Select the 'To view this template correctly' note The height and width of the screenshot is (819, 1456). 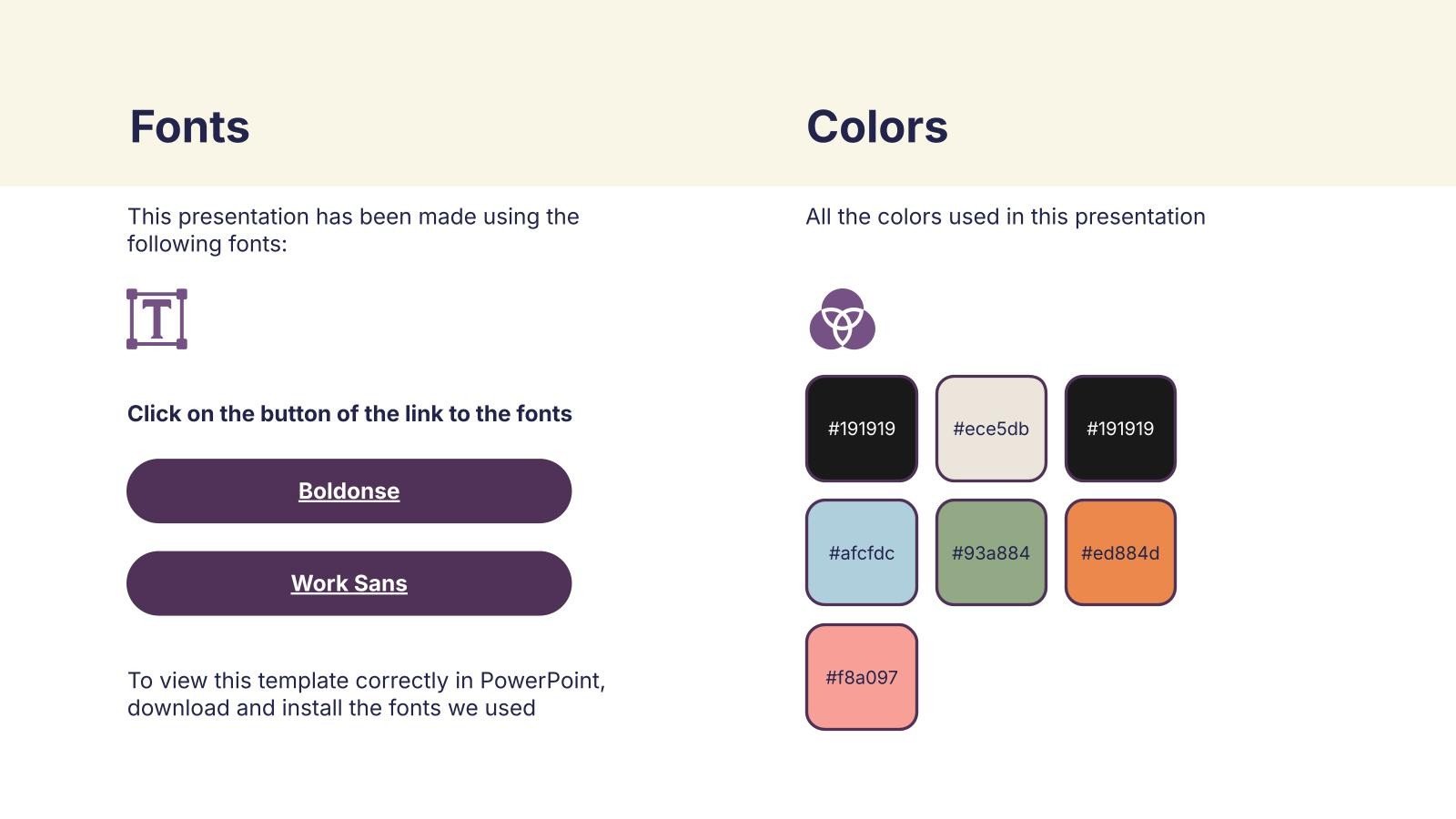[366, 694]
